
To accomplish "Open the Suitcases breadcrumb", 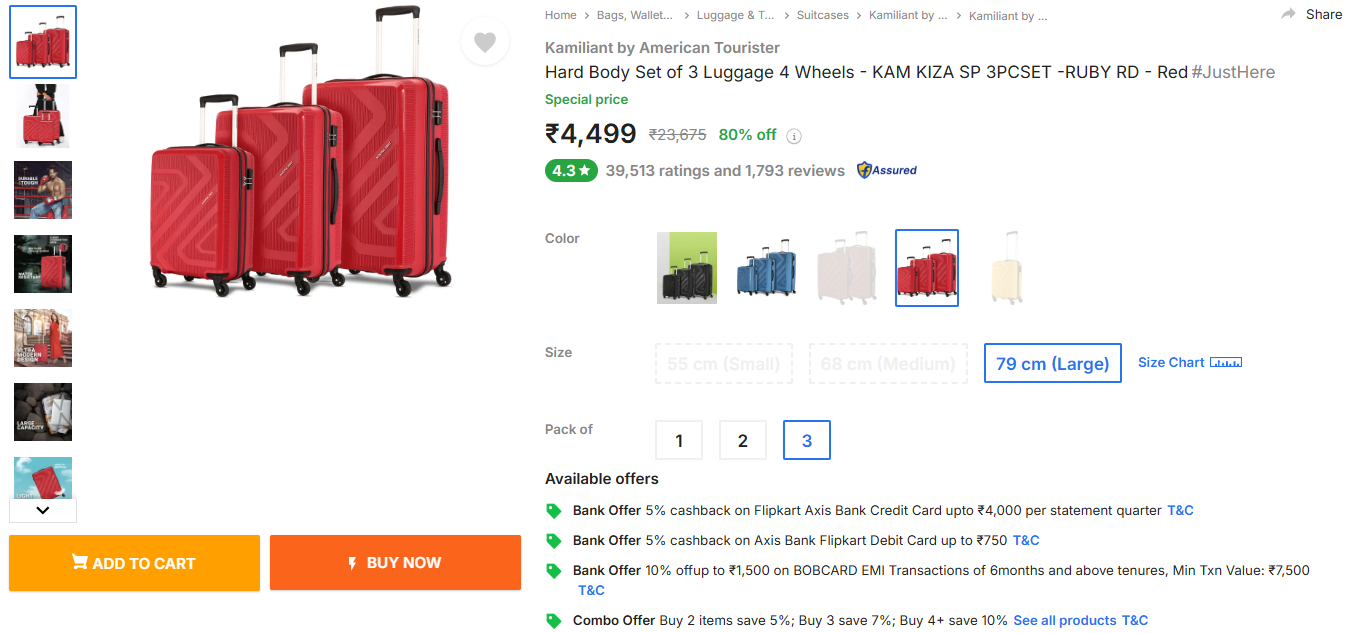I will 823,15.
